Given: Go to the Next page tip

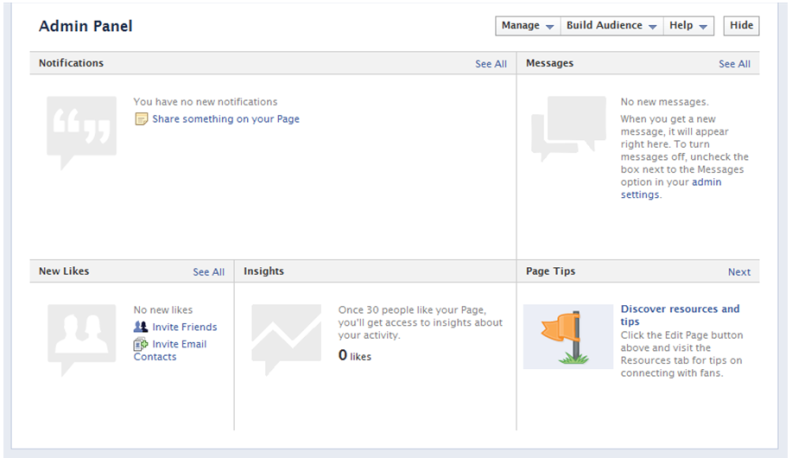Looking at the screenshot, I should [739, 272].
